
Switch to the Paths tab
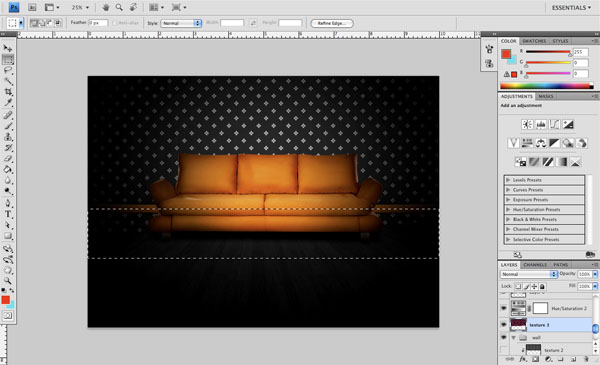click(x=561, y=265)
